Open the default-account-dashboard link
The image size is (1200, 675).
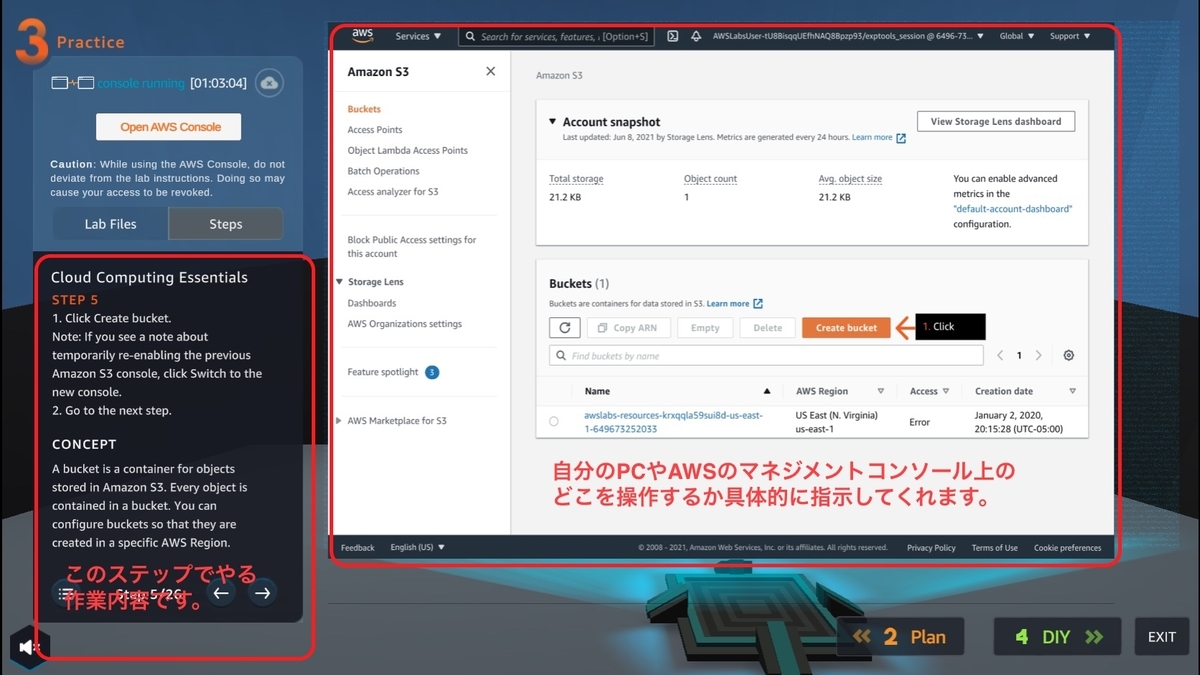[1012, 209]
